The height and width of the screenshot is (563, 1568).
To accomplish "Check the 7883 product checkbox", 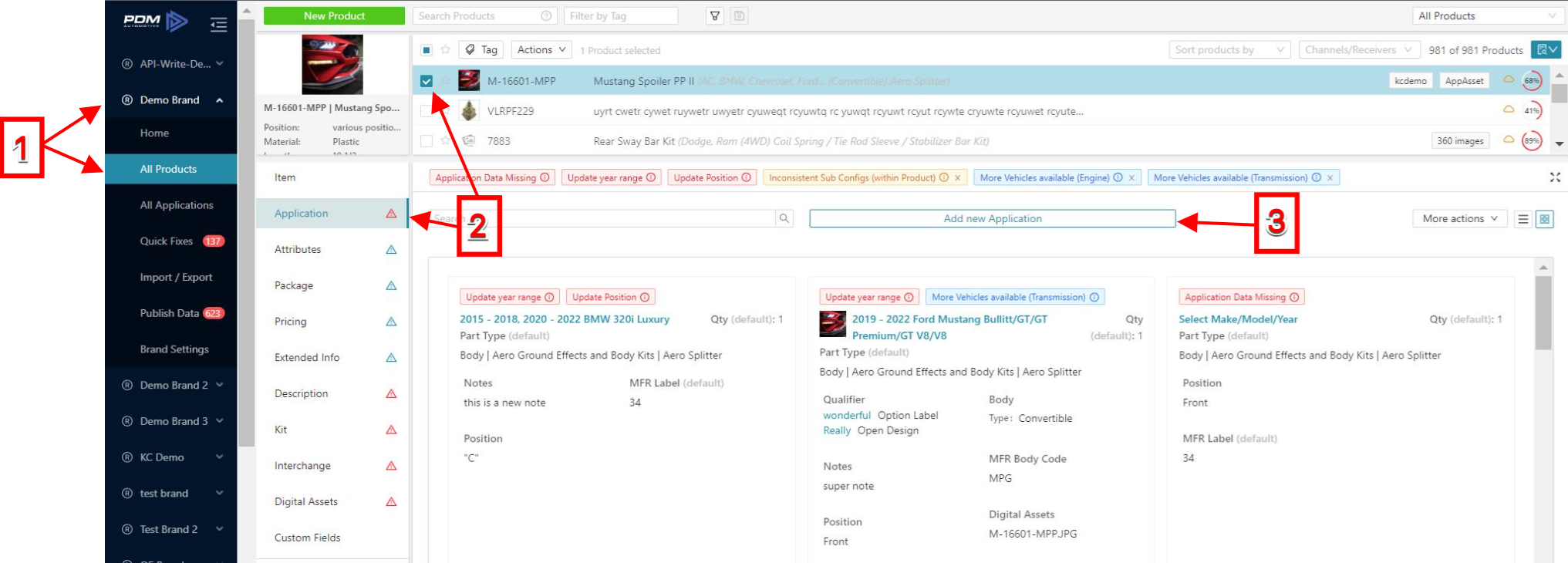I will 427,141.
